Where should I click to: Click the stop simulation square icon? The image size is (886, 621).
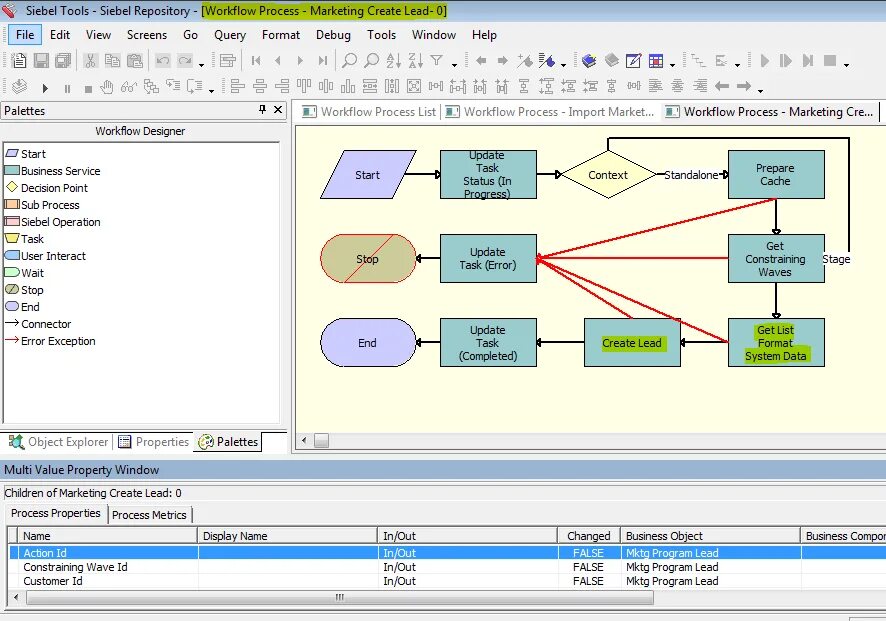click(88, 89)
